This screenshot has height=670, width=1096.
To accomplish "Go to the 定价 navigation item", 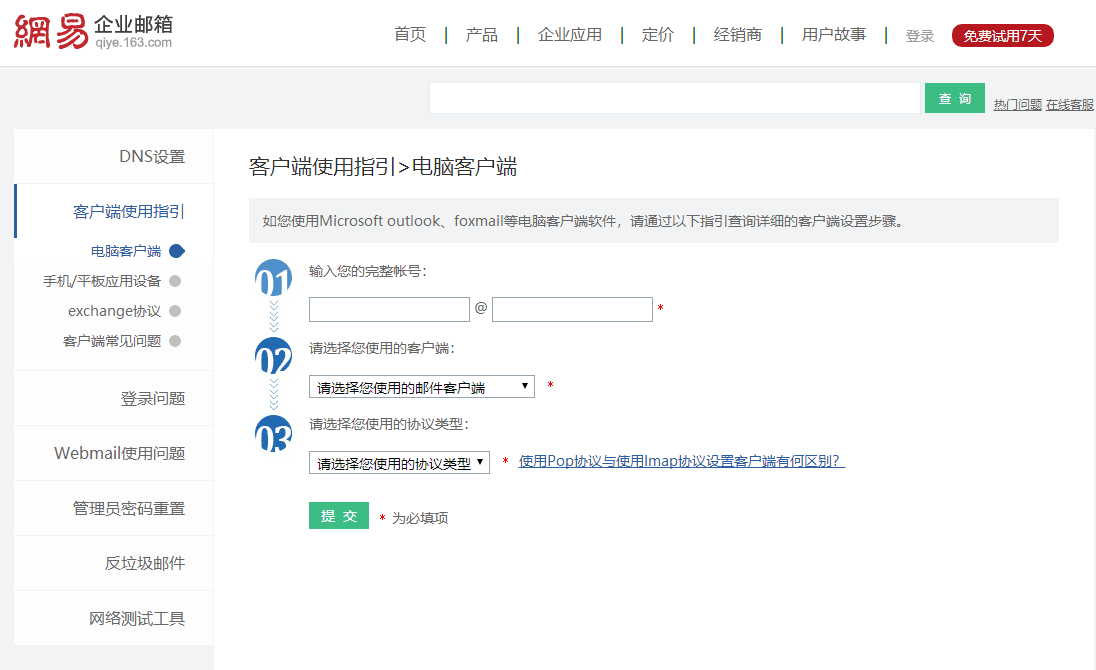I will click(657, 35).
